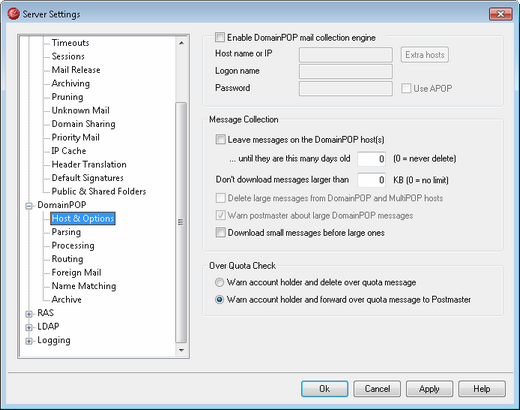Go to Public & Shared Folders
The width and height of the screenshot is (520, 410).
[99, 191]
